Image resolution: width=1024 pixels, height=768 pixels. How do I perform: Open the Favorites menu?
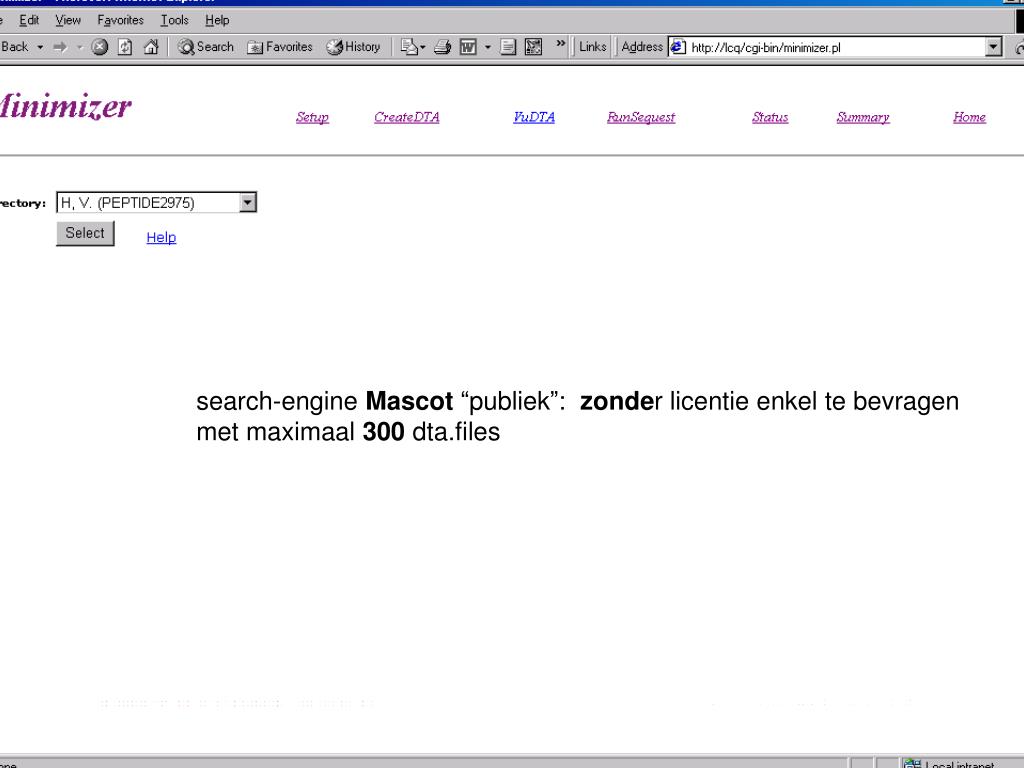pos(120,20)
